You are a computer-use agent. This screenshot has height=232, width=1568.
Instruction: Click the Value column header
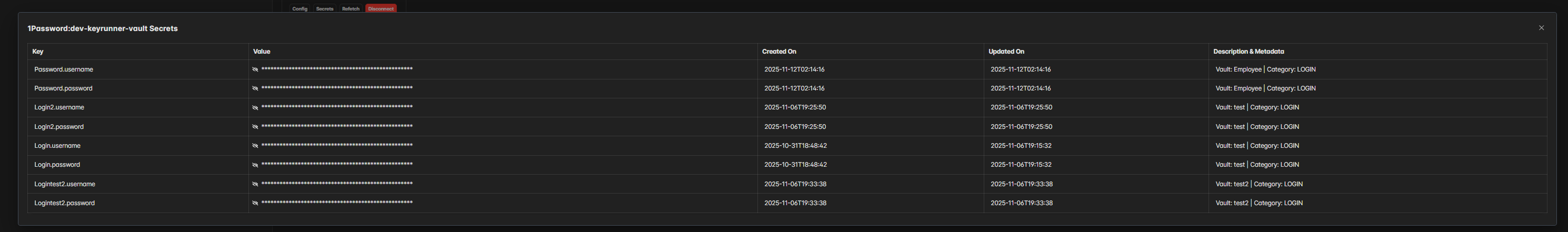click(262, 52)
